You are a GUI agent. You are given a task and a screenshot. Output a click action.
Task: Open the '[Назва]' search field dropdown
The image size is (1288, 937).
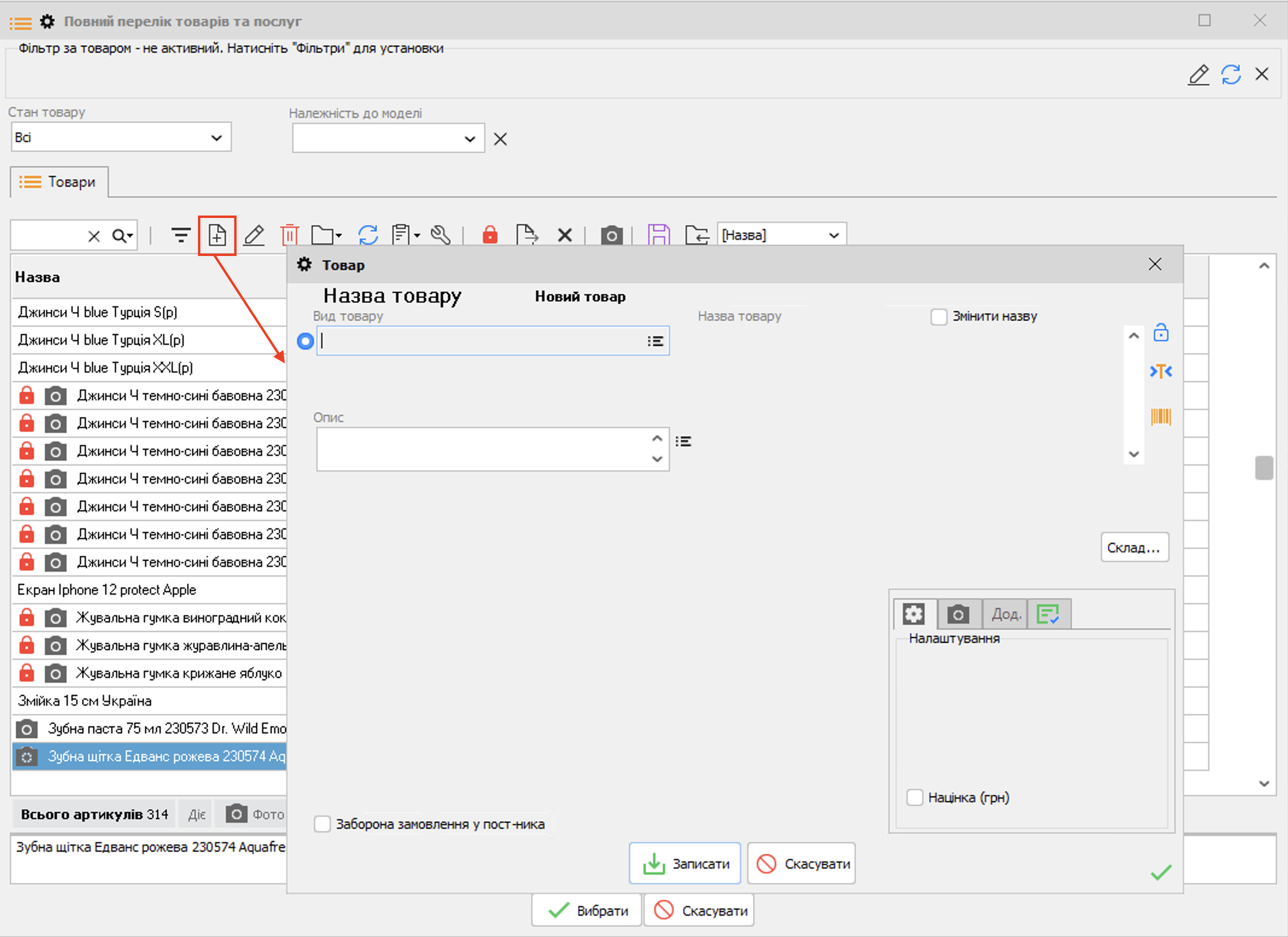click(x=834, y=235)
